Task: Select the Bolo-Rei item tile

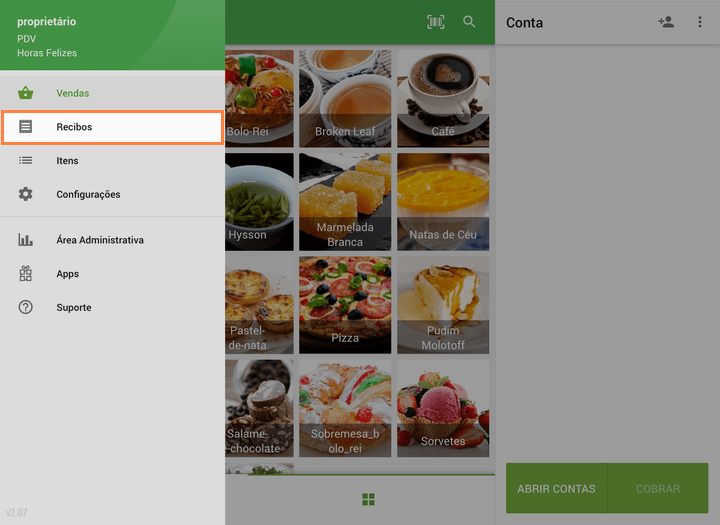Action: [259, 98]
